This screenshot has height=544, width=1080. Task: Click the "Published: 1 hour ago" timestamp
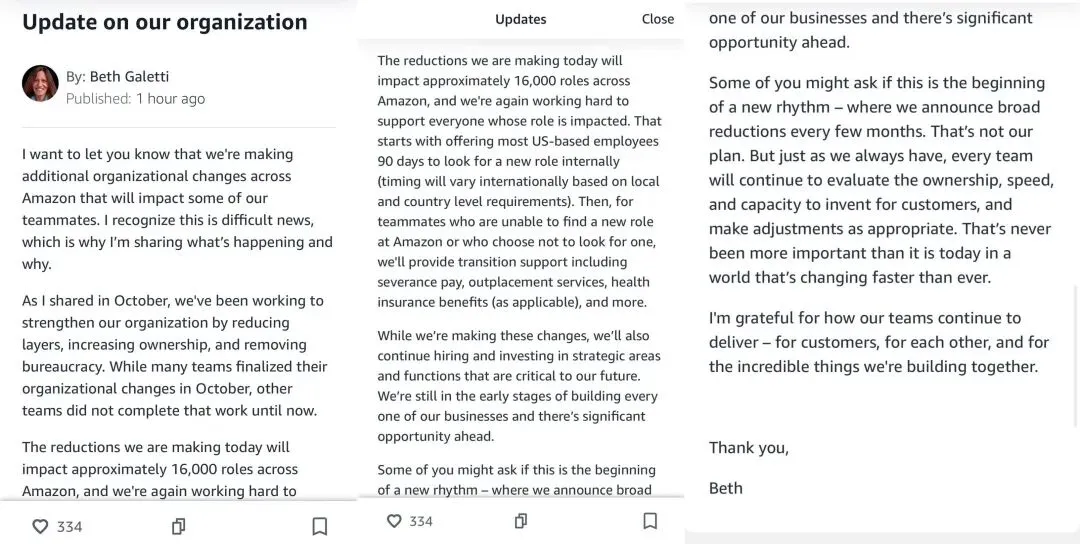click(135, 98)
